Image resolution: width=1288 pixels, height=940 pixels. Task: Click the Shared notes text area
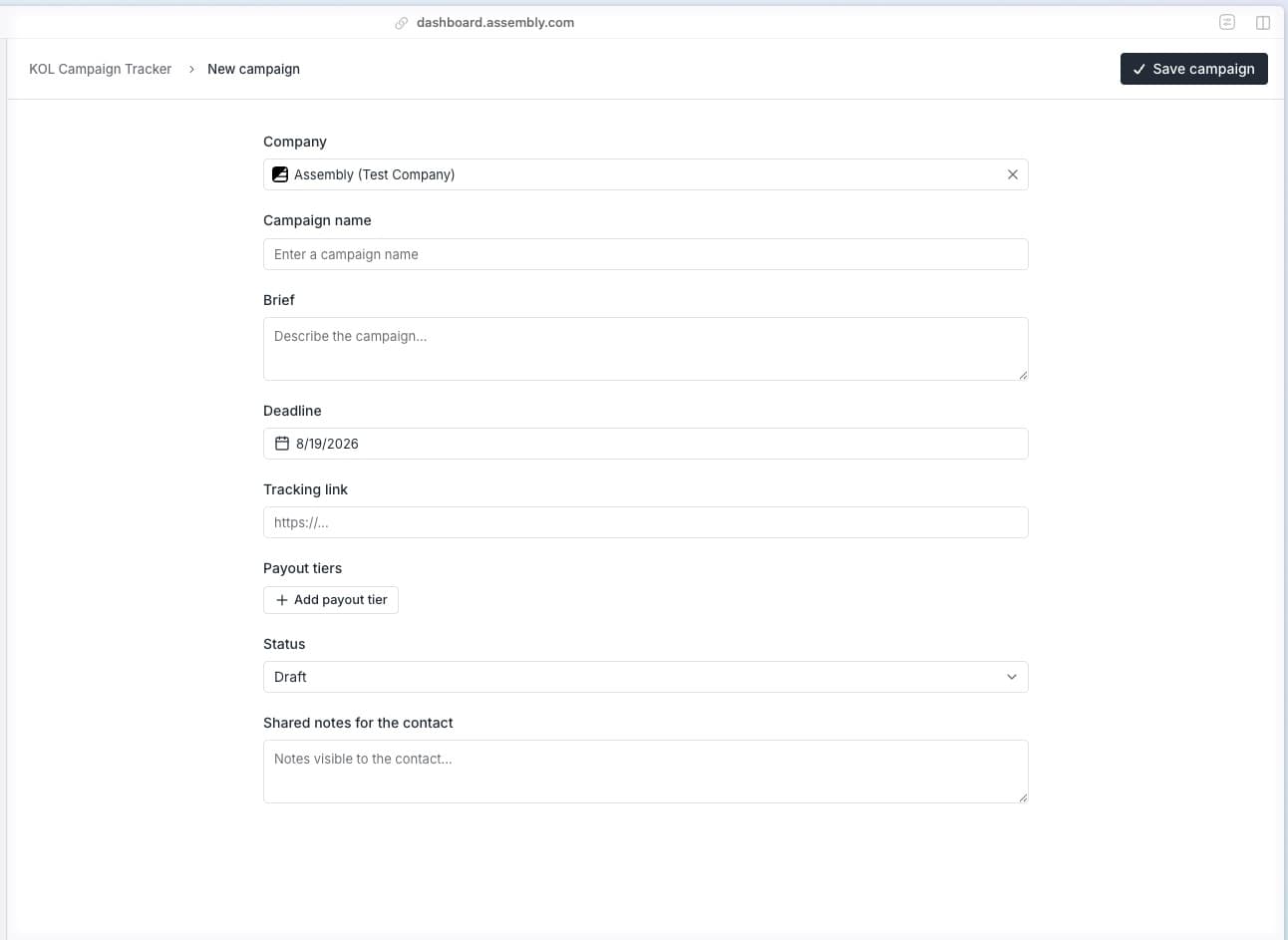click(x=645, y=772)
